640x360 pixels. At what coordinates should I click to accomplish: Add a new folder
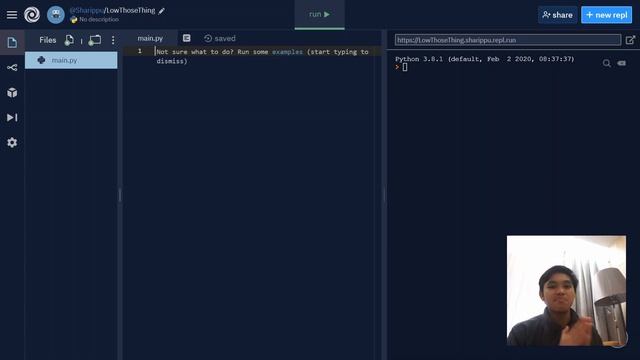click(95, 40)
